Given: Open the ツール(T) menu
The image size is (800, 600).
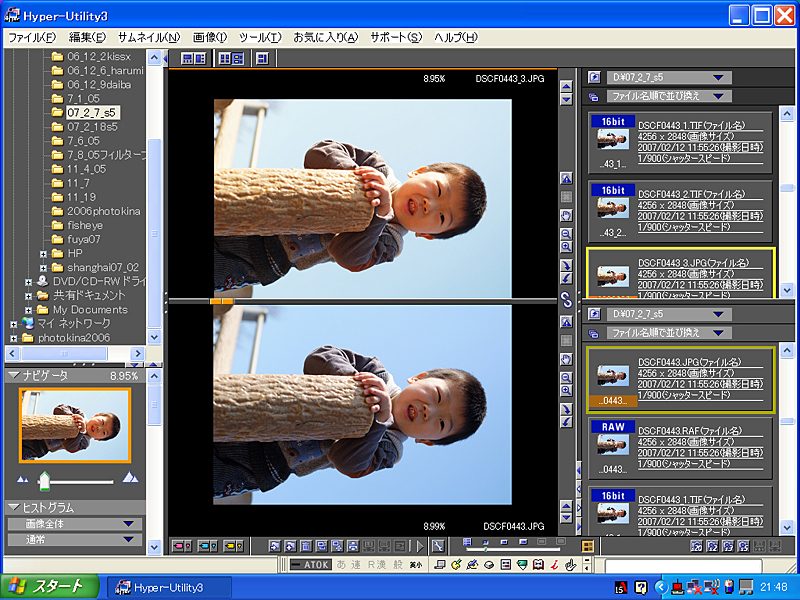Looking at the screenshot, I should click(260, 37).
